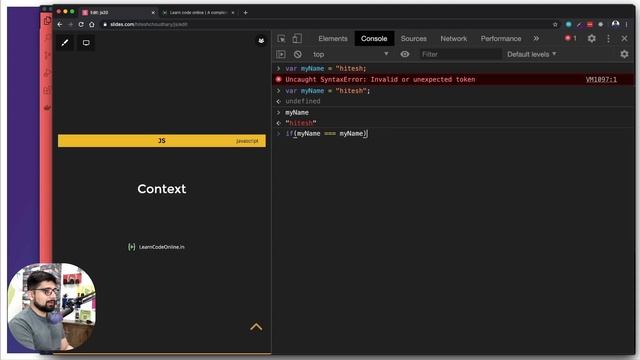Switch to the Console tab
The height and width of the screenshot is (360, 640).
point(374,38)
